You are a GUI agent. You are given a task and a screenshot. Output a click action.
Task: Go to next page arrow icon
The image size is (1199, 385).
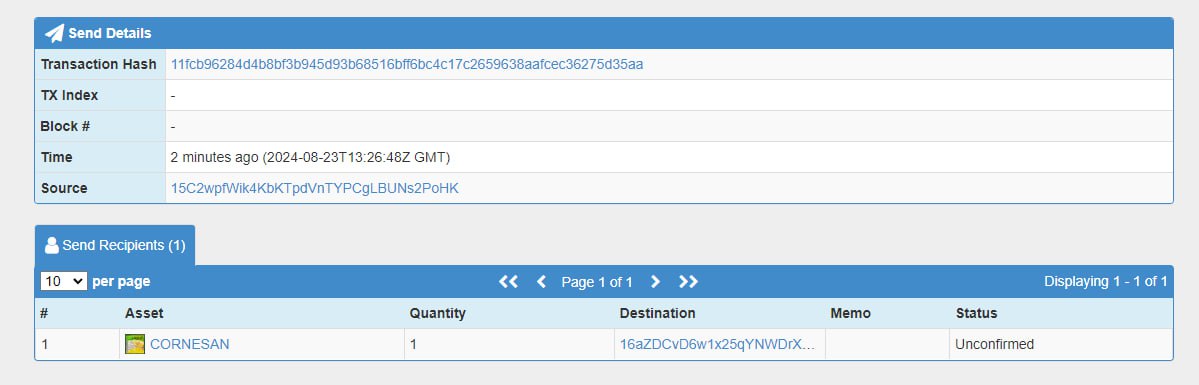click(x=655, y=282)
